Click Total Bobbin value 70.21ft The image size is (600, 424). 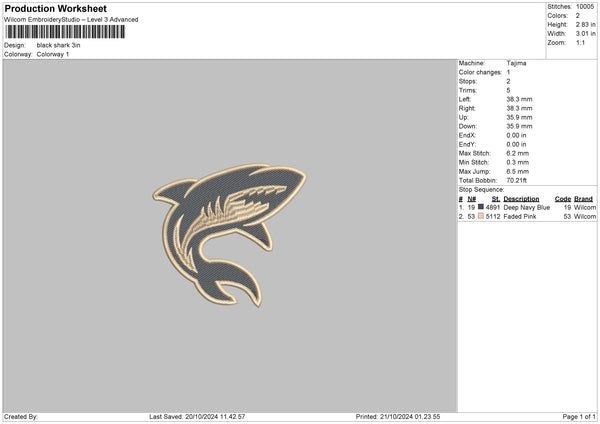516,181
